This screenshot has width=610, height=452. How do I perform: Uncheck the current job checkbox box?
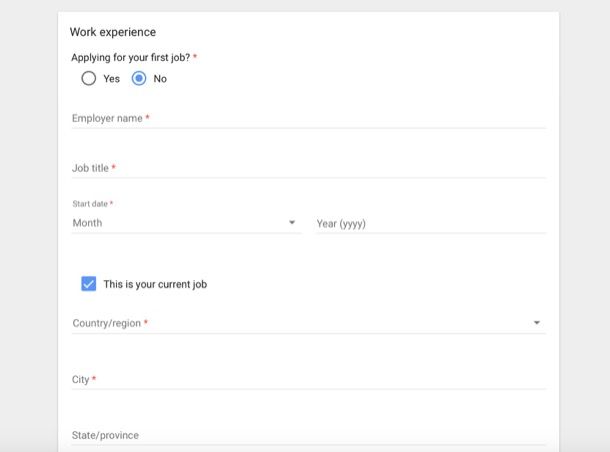click(x=89, y=284)
